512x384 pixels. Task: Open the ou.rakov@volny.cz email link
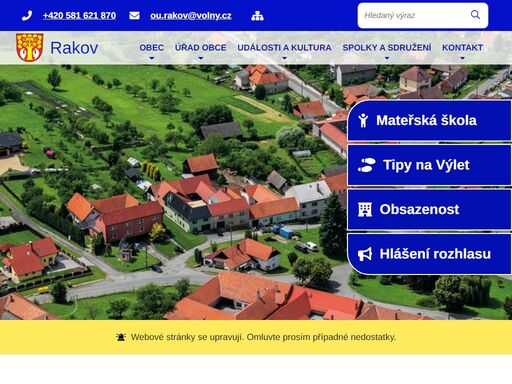191,16
